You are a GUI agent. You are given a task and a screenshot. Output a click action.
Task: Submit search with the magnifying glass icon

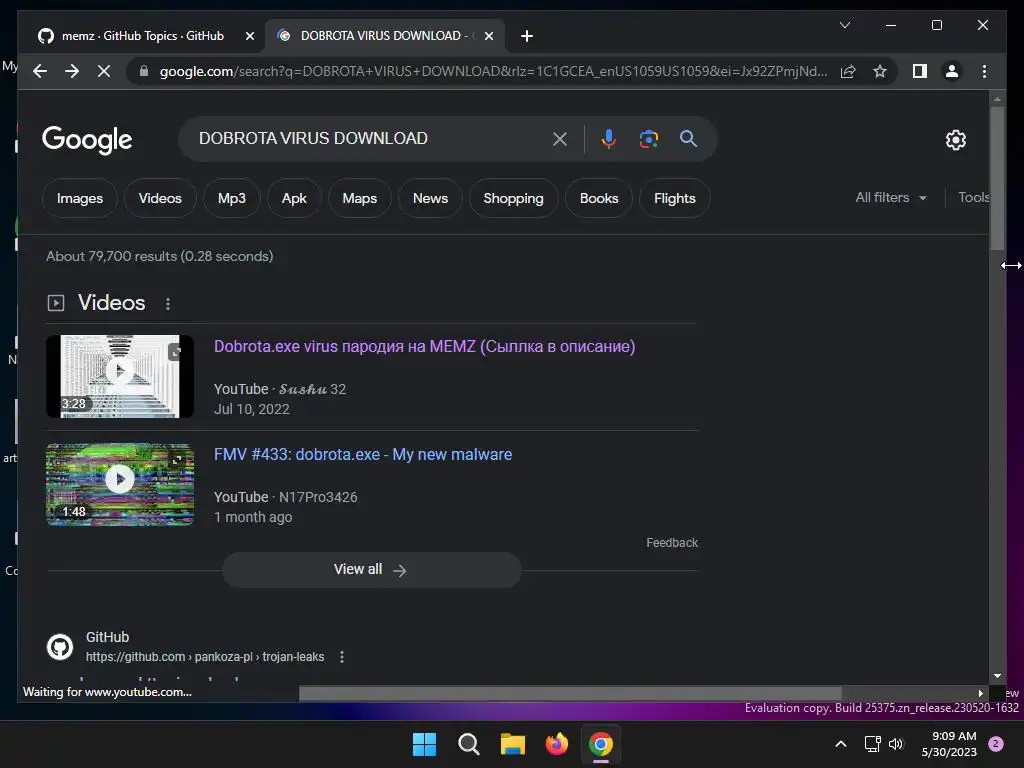688,138
